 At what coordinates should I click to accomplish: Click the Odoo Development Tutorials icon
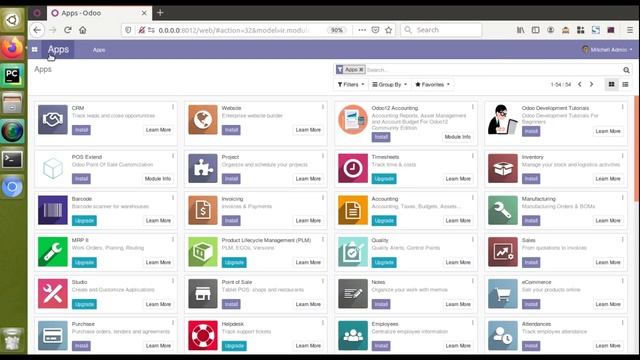[x=502, y=120]
